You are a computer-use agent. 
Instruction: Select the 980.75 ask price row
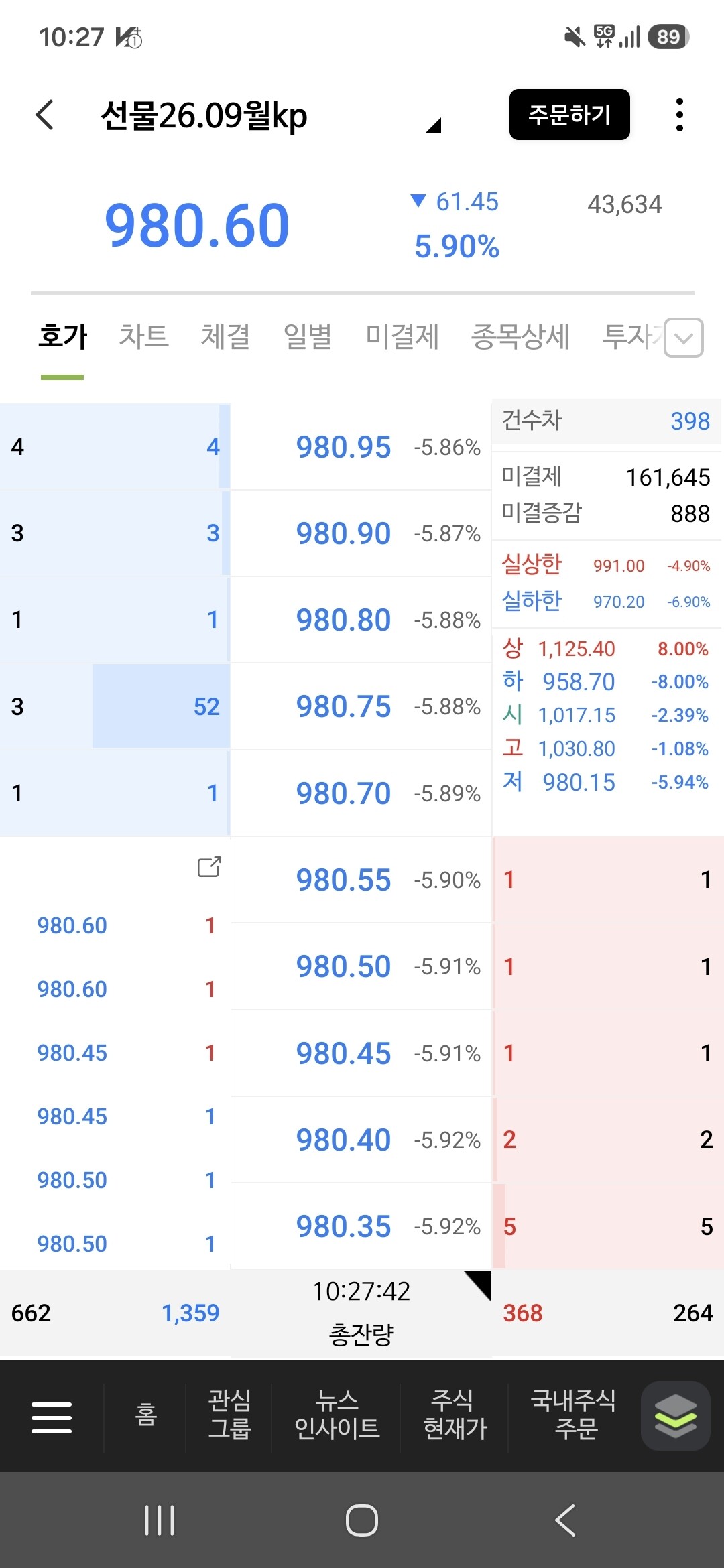[361, 706]
